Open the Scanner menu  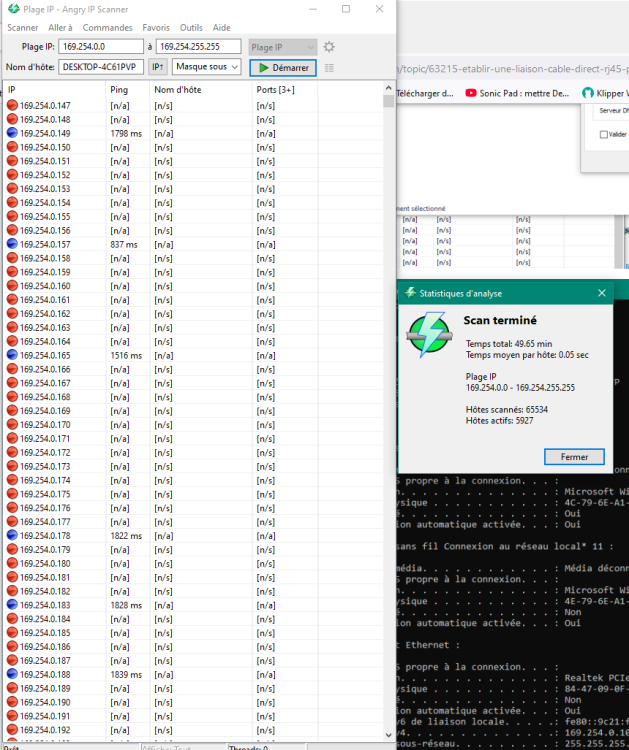coord(22,28)
